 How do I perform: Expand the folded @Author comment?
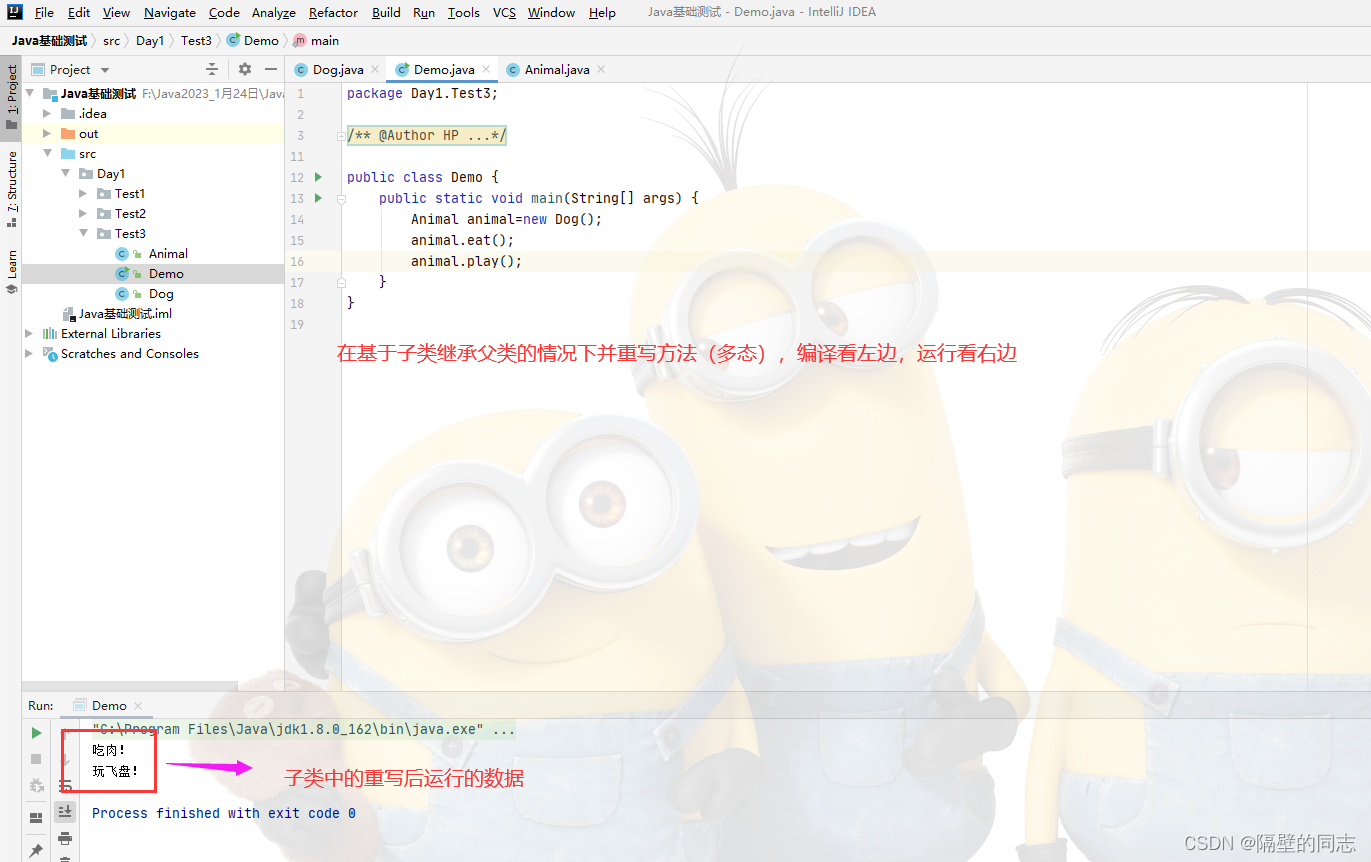click(341, 135)
